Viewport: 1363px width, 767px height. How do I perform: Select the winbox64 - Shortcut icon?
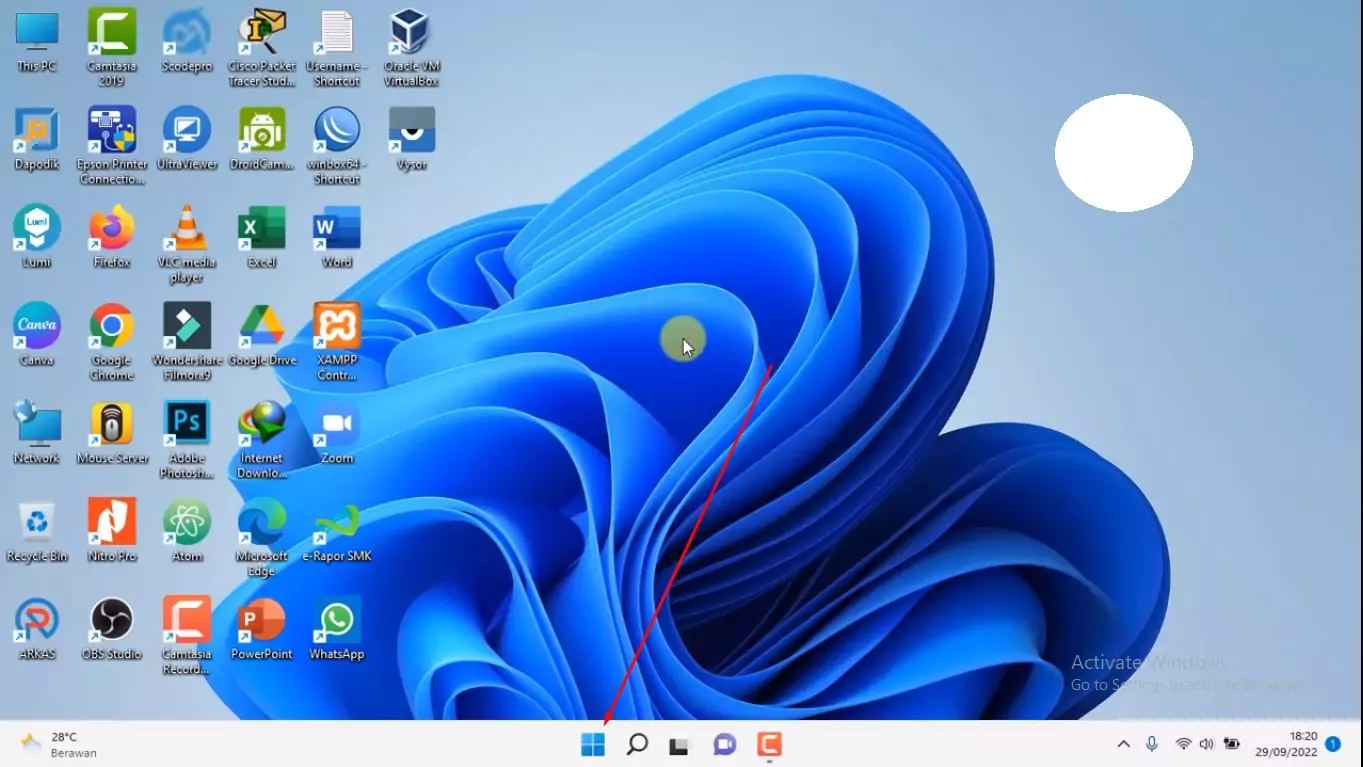click(337, 145)
